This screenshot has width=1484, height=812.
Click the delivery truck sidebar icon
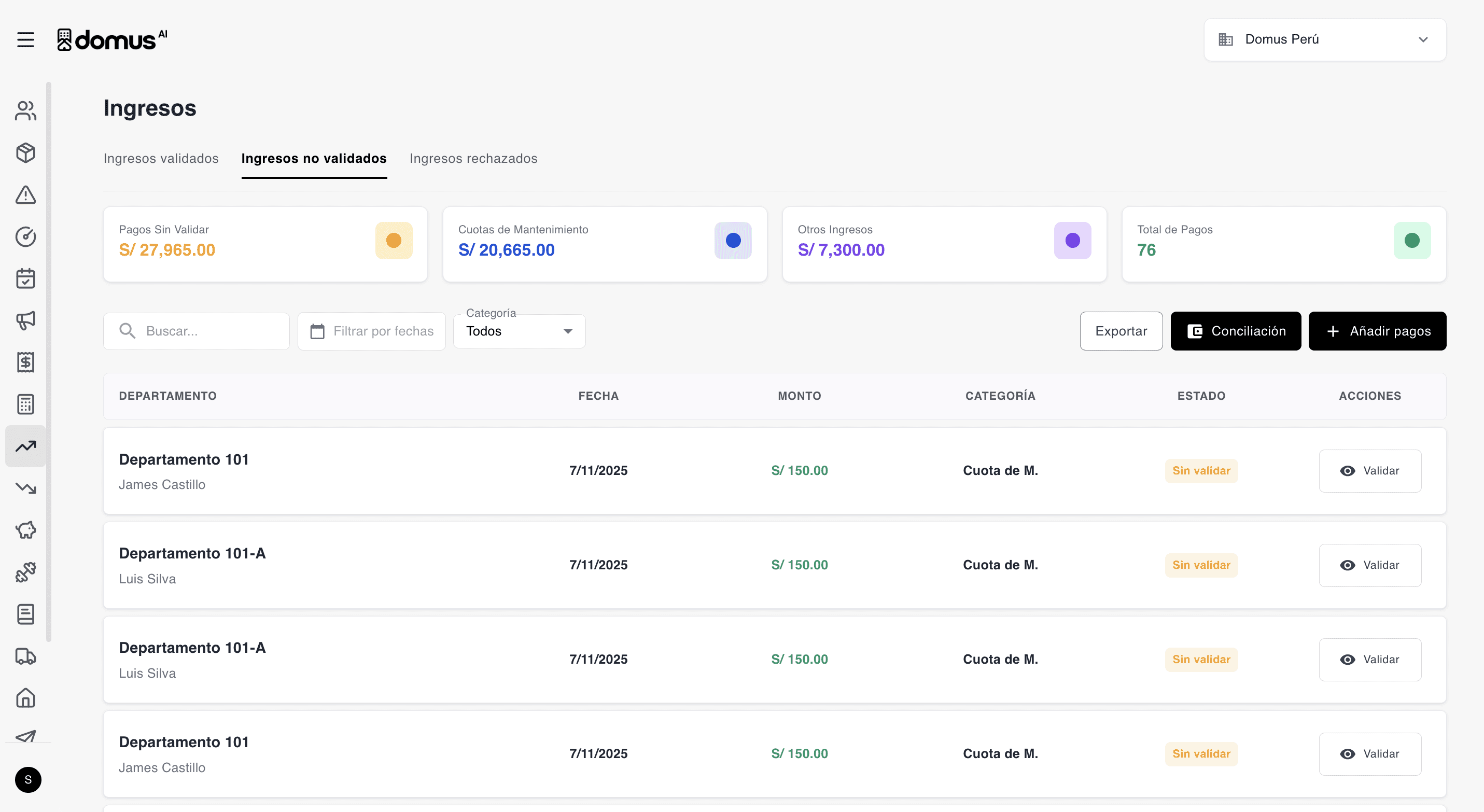click(25, 656)
